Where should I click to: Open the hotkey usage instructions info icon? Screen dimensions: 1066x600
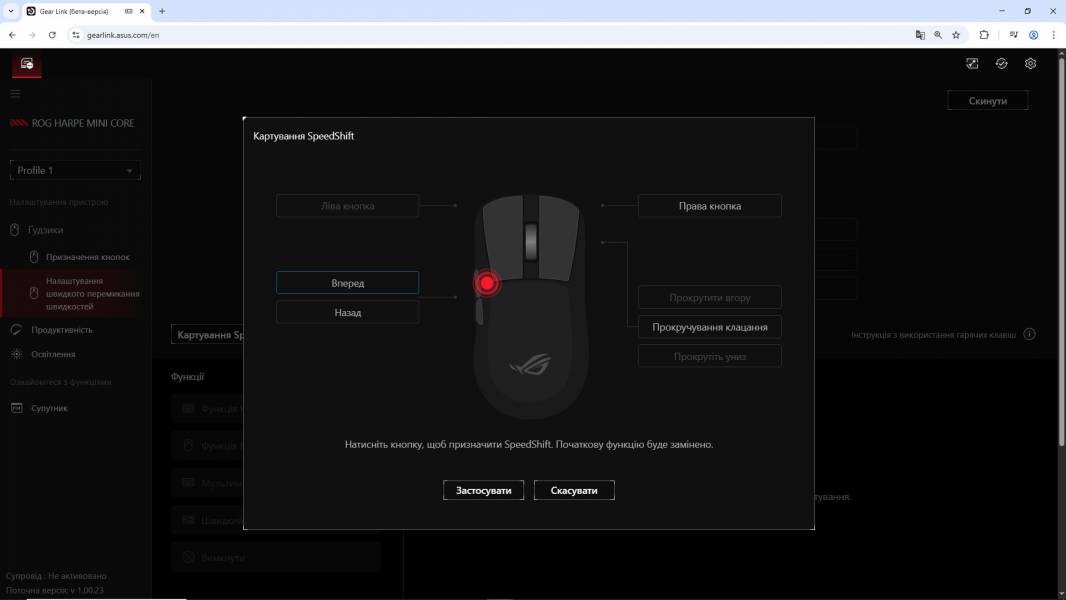pyautogui.click(x=1029, y=334)
